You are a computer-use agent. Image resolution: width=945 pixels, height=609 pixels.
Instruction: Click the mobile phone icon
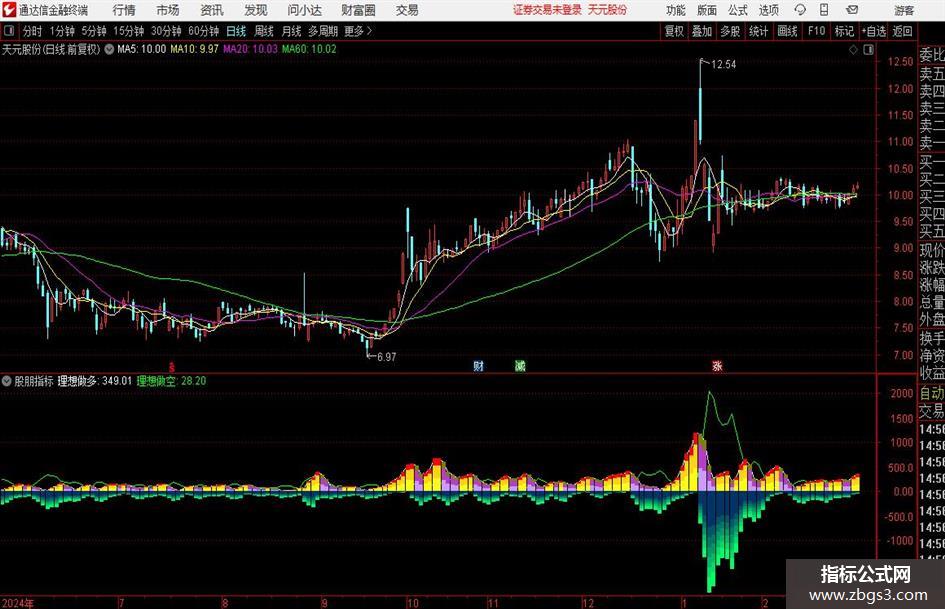[824, 10]
